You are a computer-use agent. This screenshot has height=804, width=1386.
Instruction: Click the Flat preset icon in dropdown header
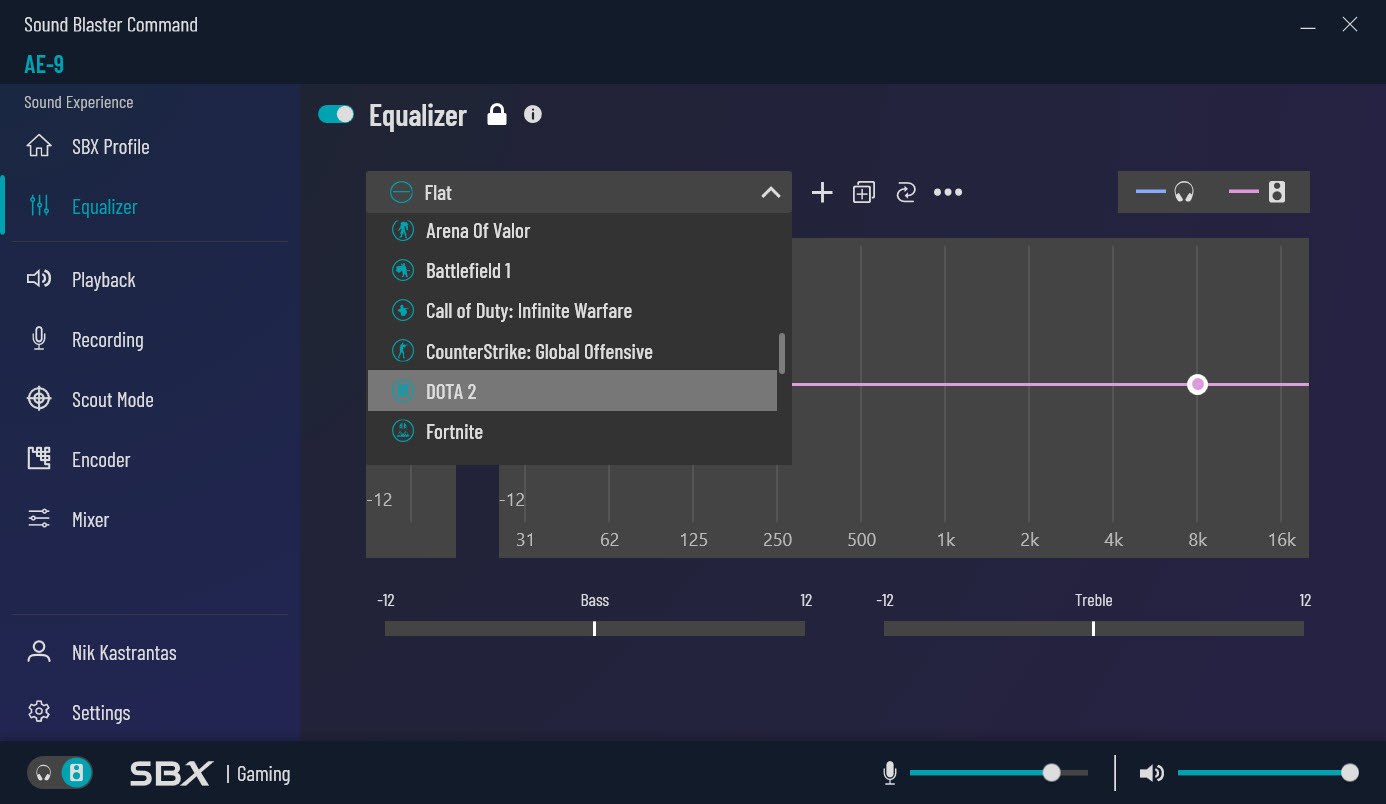tap(401, 192)
